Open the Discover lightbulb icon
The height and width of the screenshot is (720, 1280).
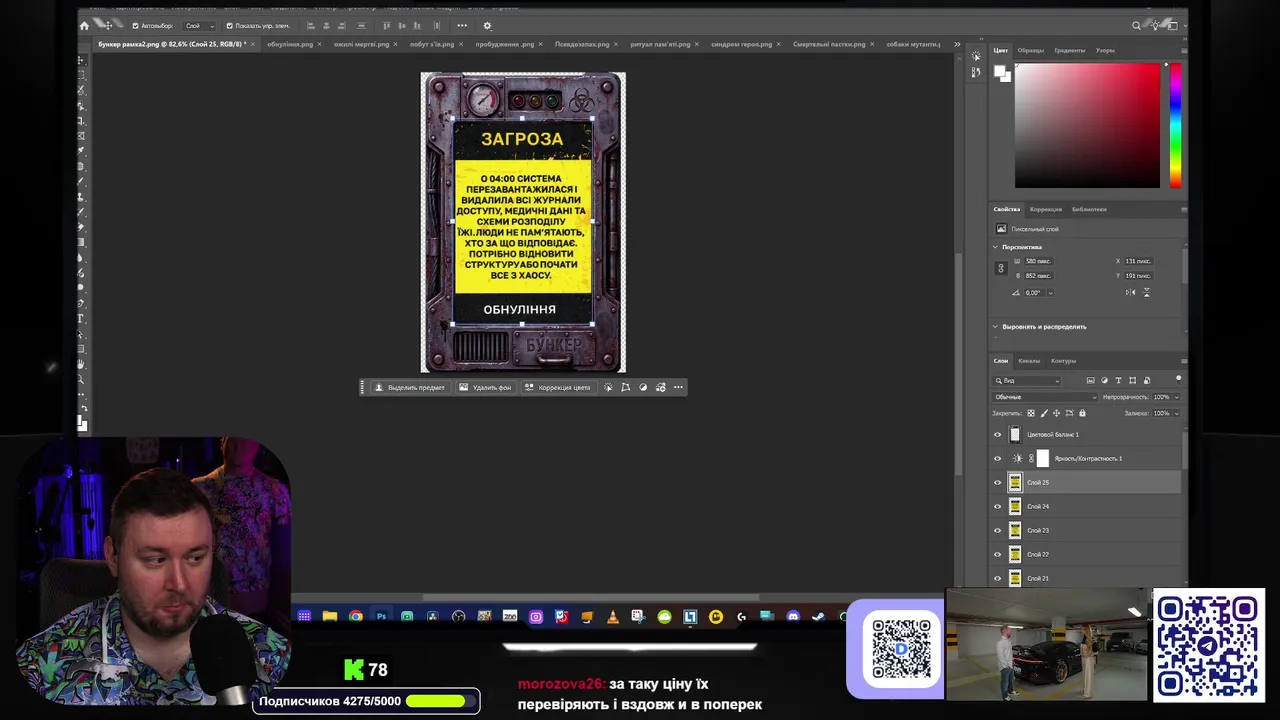(1156, 26)
